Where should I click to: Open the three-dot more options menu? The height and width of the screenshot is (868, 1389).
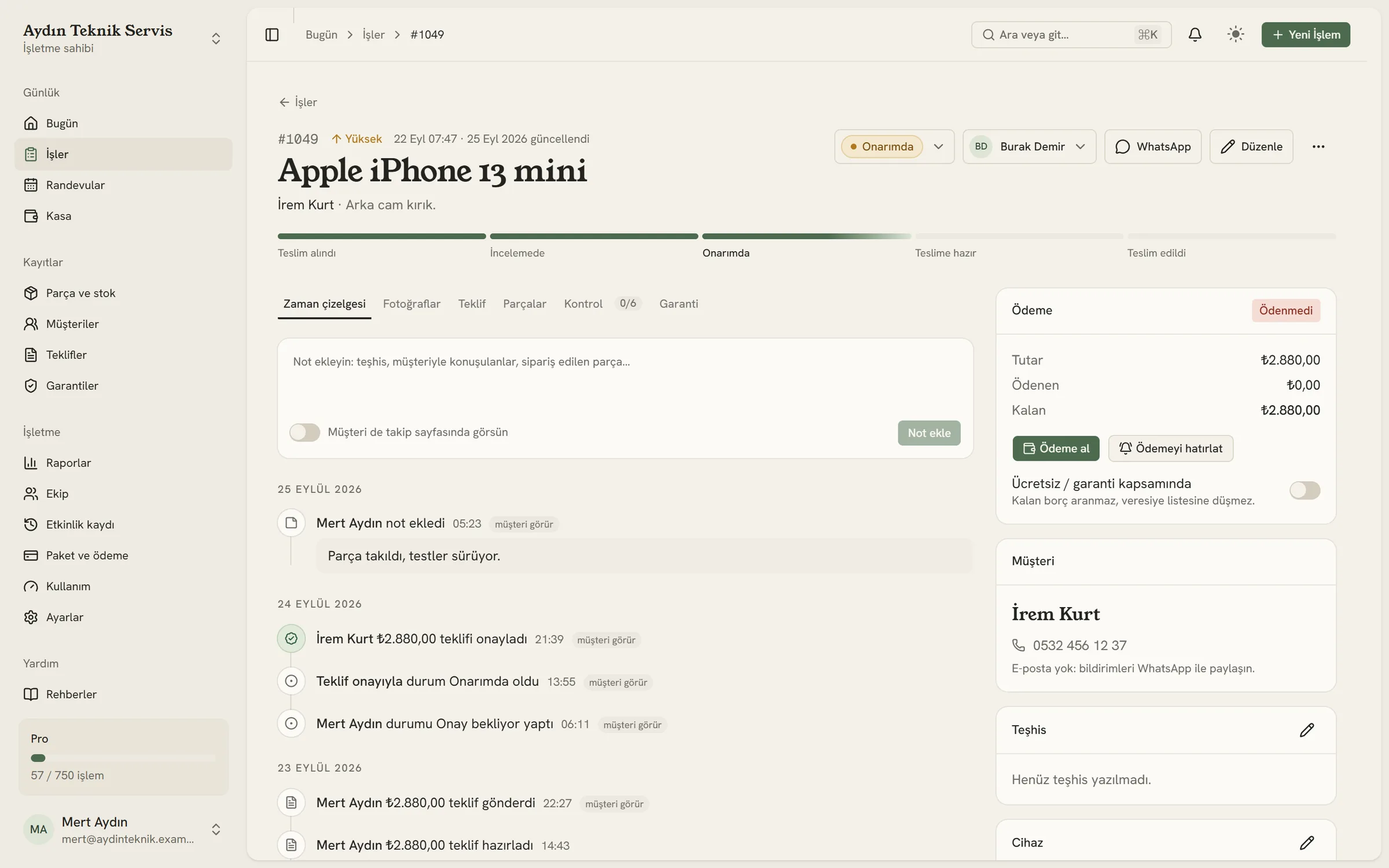click(x=1318, y=146)
